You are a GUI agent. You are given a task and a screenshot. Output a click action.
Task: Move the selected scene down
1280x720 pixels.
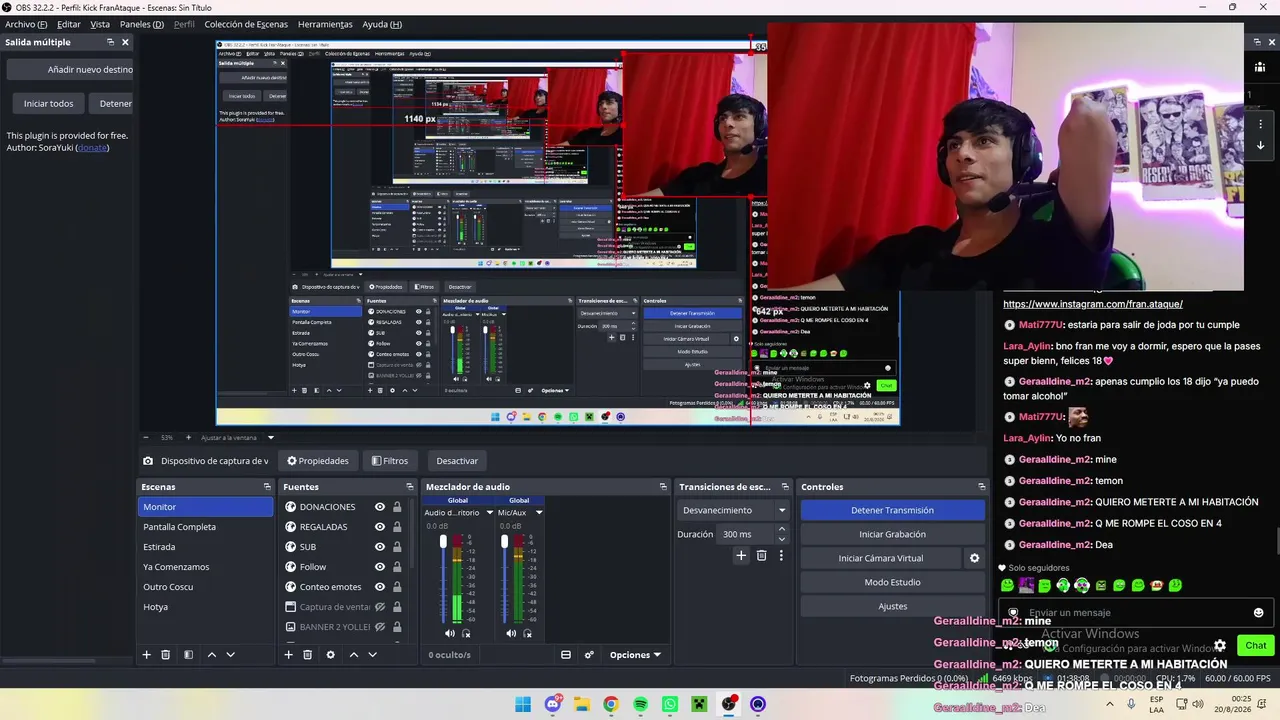click(x=230, y=655)
